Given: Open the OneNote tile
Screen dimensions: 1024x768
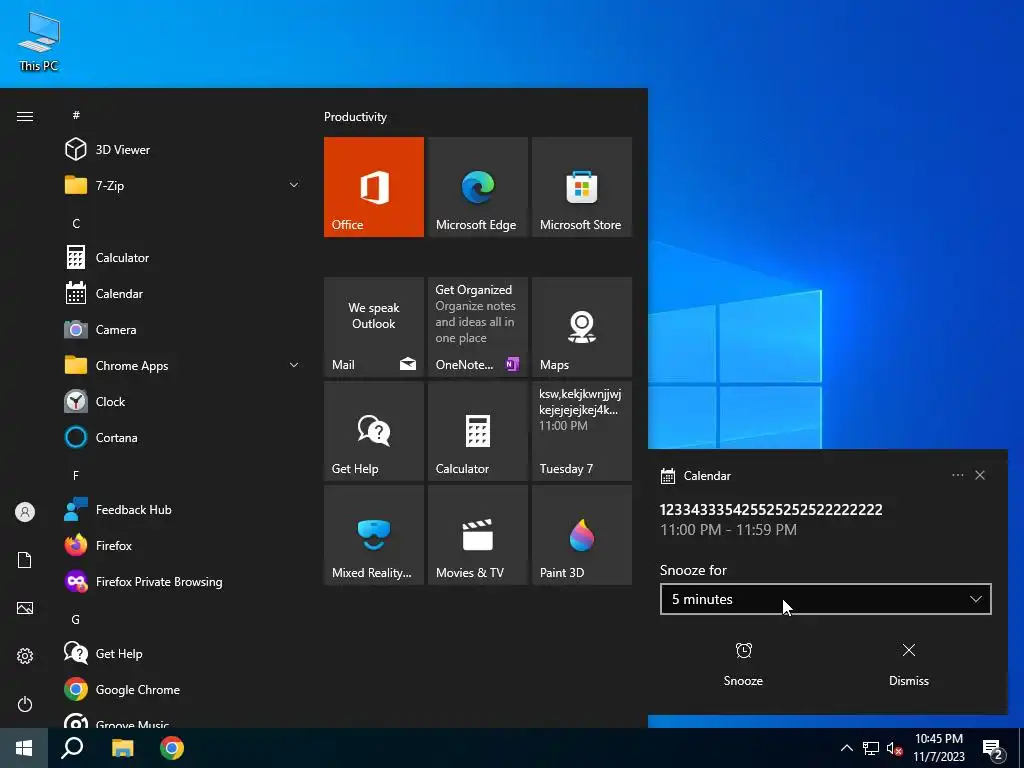Looking at the screenshot, I should point(477,327).
